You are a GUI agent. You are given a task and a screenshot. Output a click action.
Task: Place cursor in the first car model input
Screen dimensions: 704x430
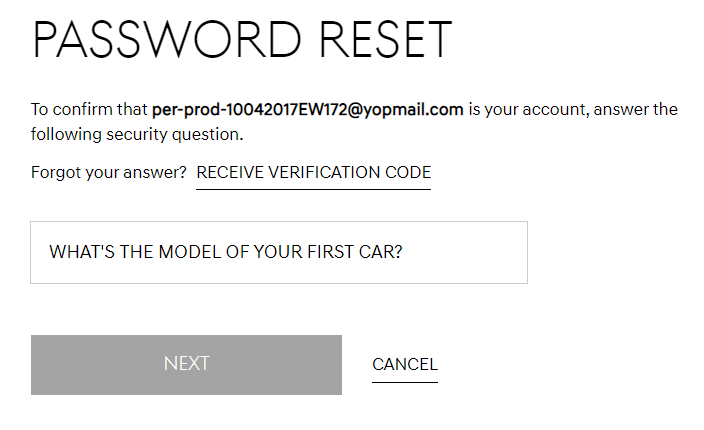coord(278,252)
